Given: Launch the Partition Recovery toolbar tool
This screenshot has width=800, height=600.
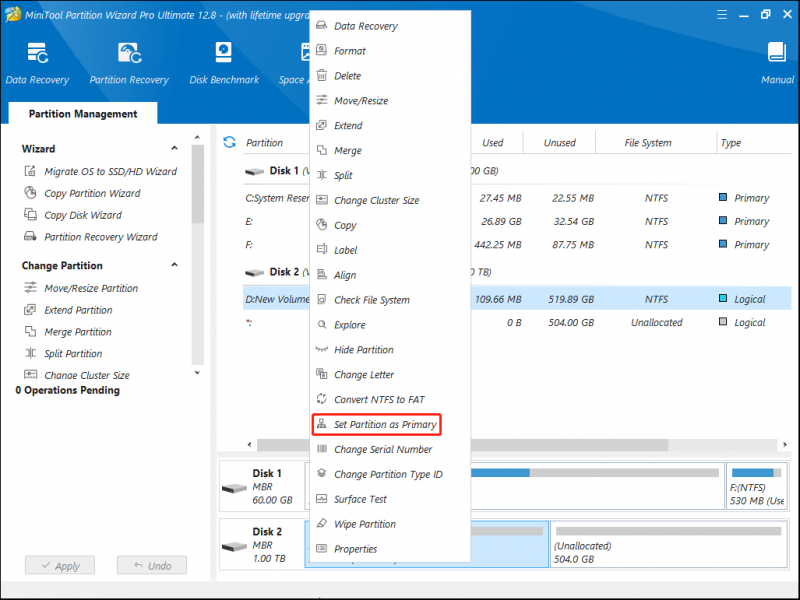Looking at the screenshot, I should (x=129, y=63).
